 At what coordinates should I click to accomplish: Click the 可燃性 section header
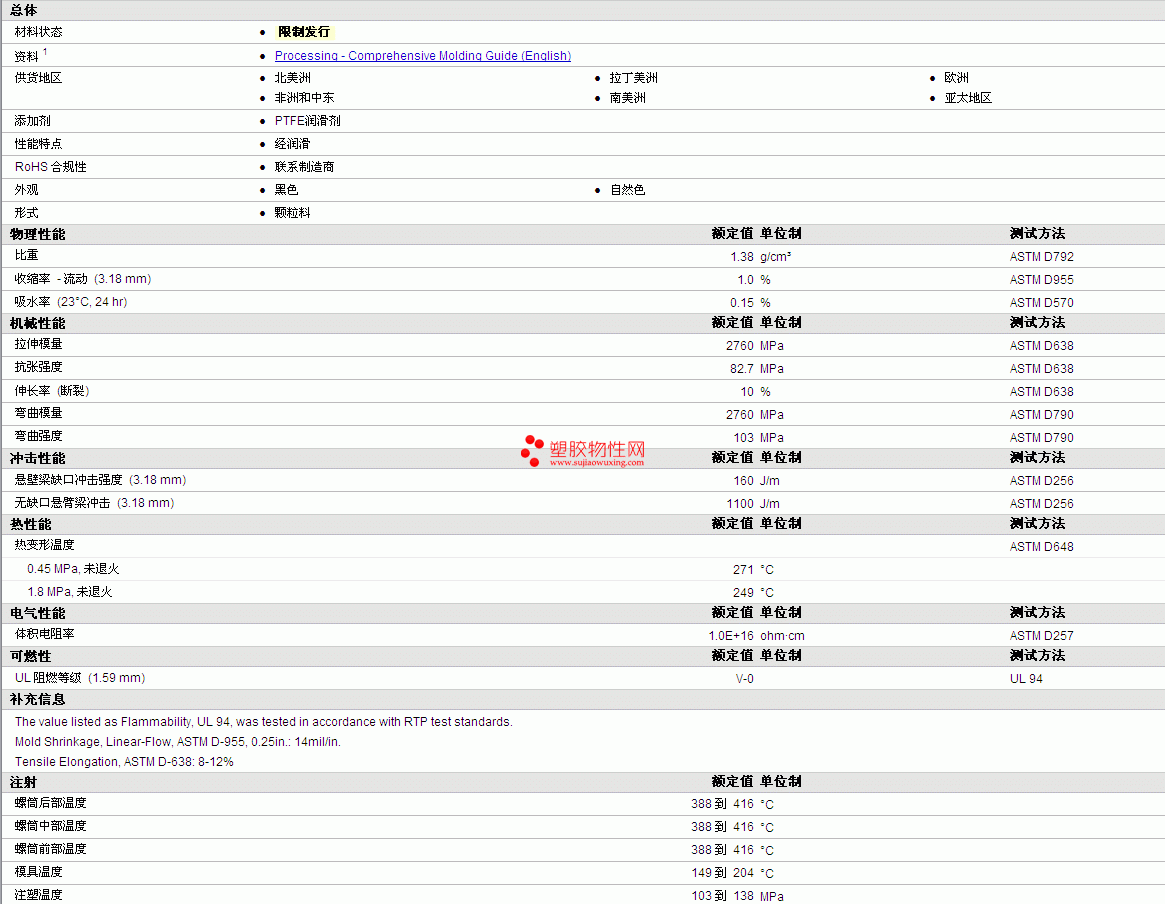31,657
